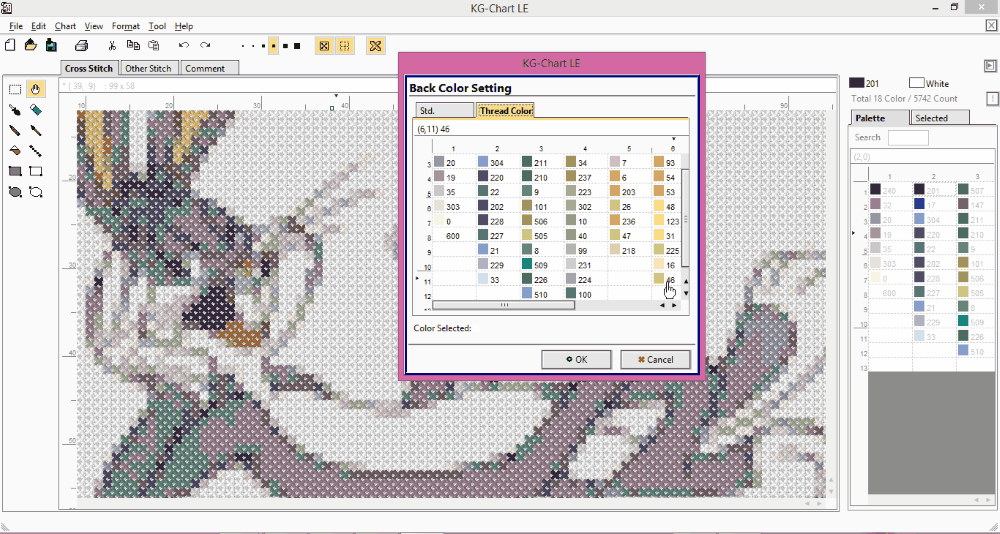The width and height of the screenshot is (1000, 534).
Task: Select the Thread Color tab
Action: click(x=506, y=110)
